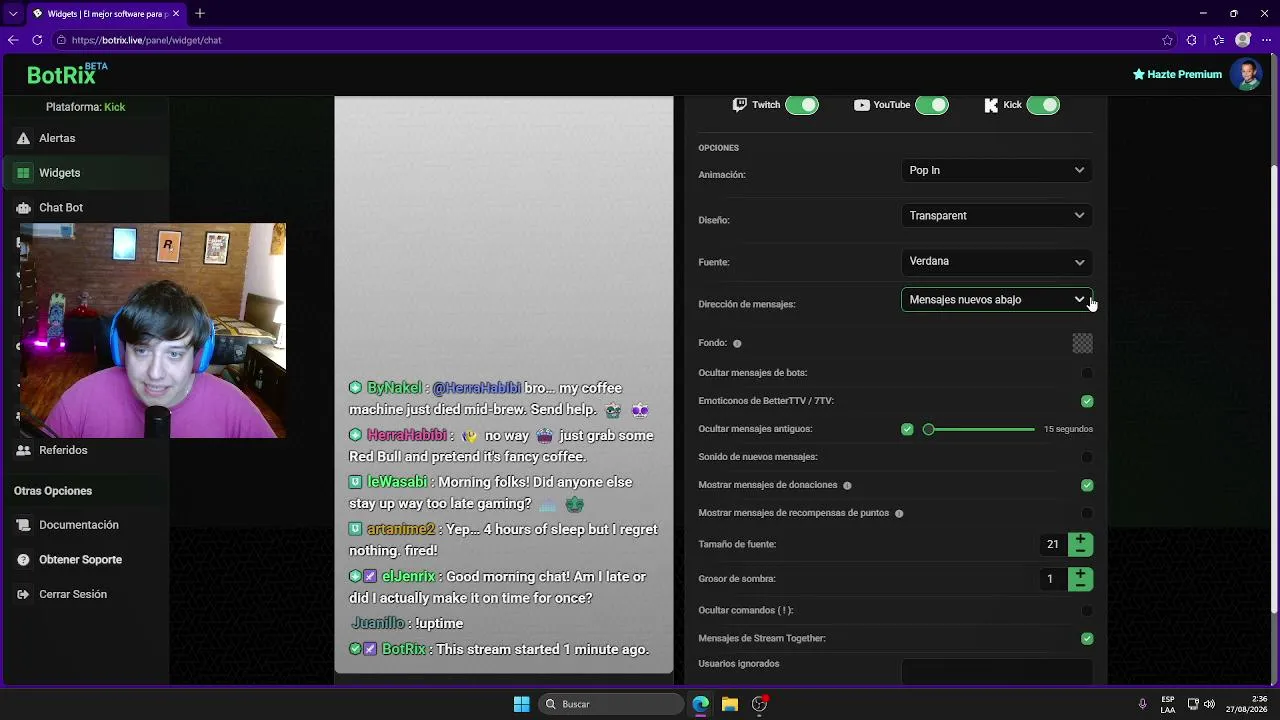Close the Widgets browser tab
Viewport: 1280px width, 720px height.
click(x=177, y=14)
